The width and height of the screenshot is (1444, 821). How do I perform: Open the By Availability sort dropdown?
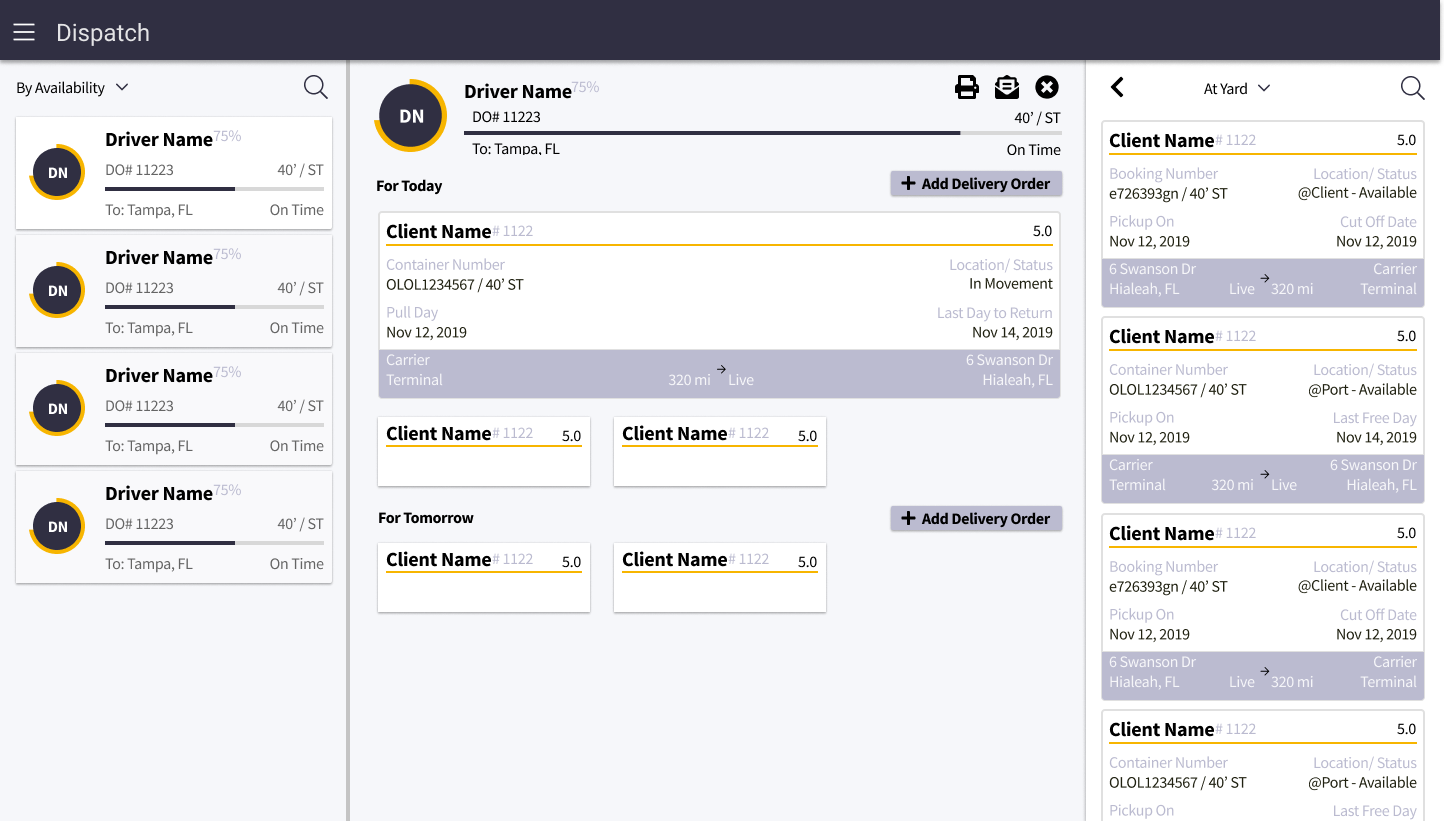coord(72,88)
